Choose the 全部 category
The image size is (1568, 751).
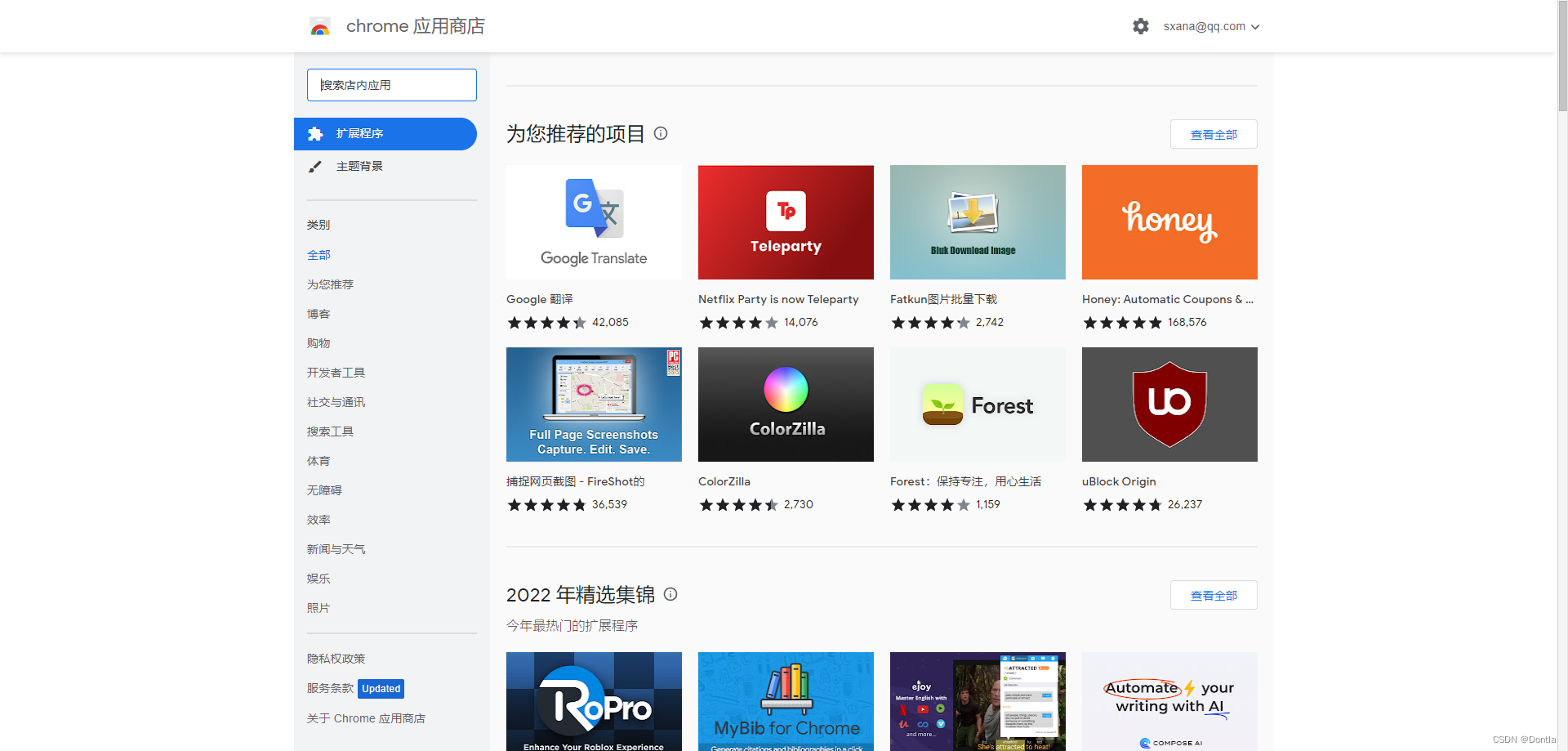[318, 255]
